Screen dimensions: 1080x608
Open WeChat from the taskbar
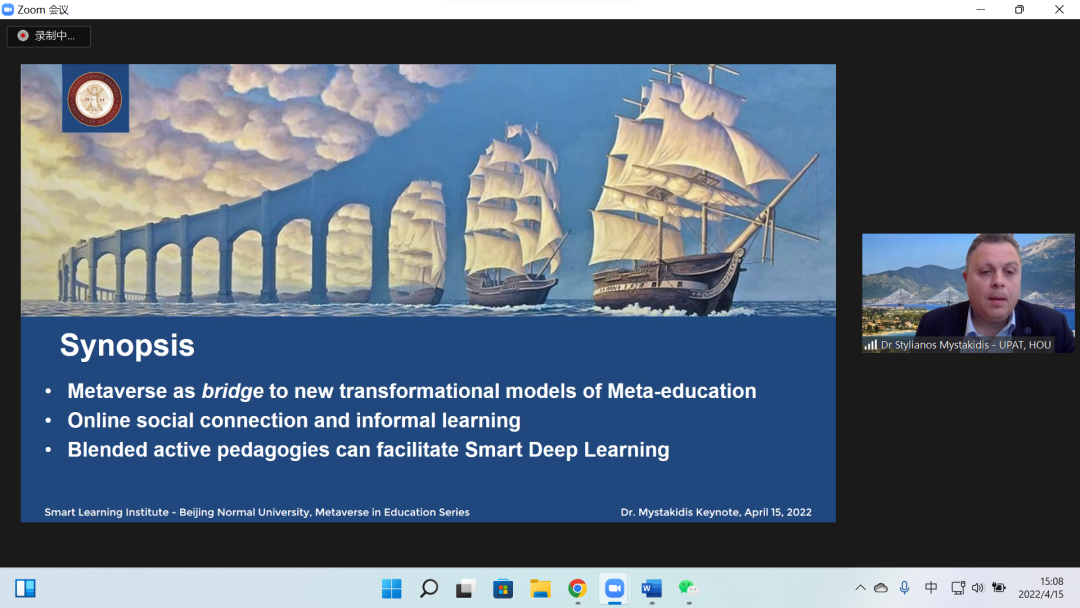pyautogui.click(x=688, y=588)
